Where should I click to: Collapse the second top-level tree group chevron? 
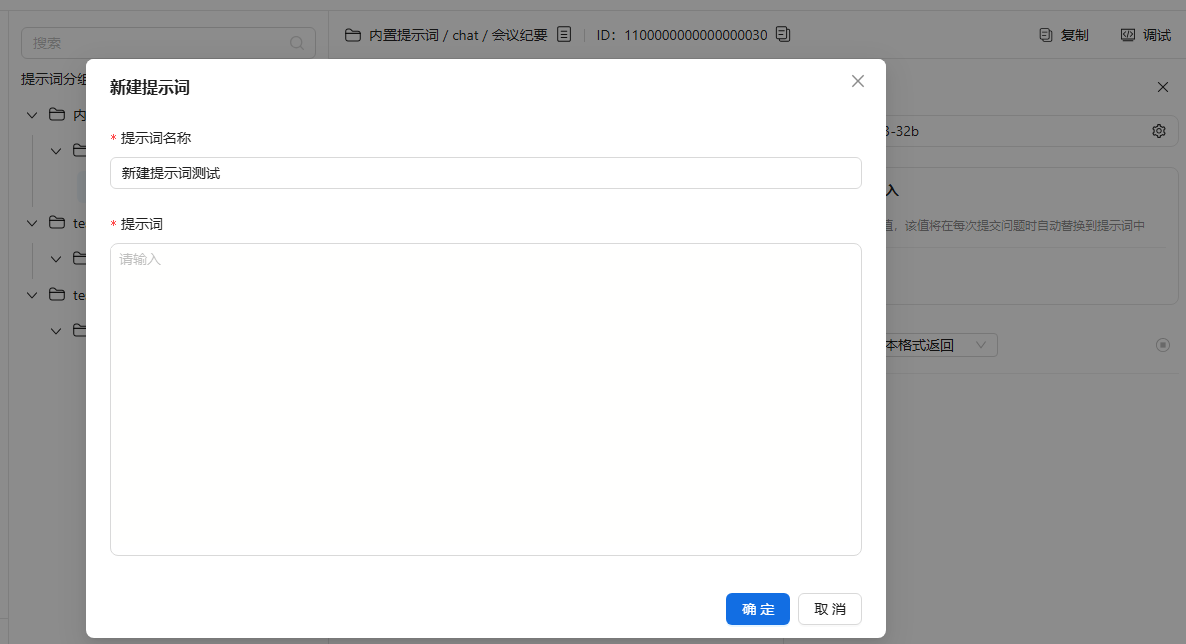click(32, 223)
